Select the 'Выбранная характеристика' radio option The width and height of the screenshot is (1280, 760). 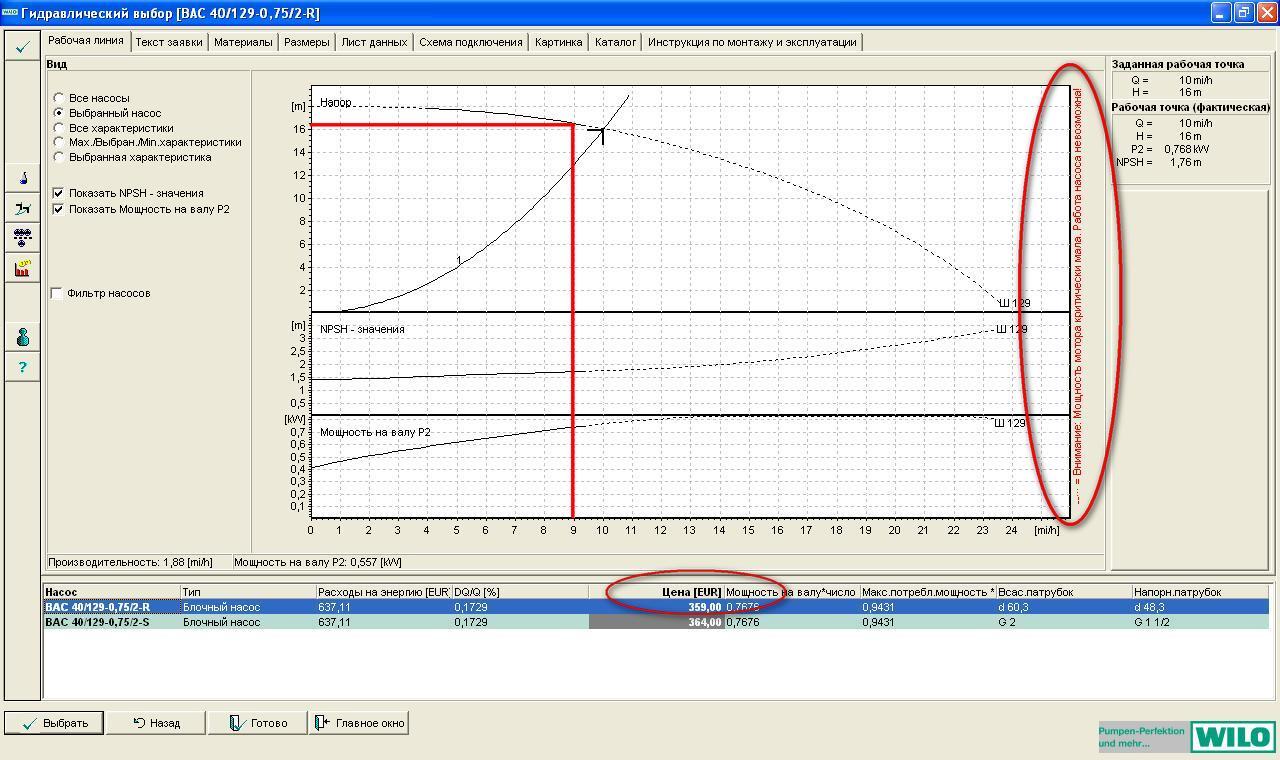pyautogui.click(x=59, y=157)
